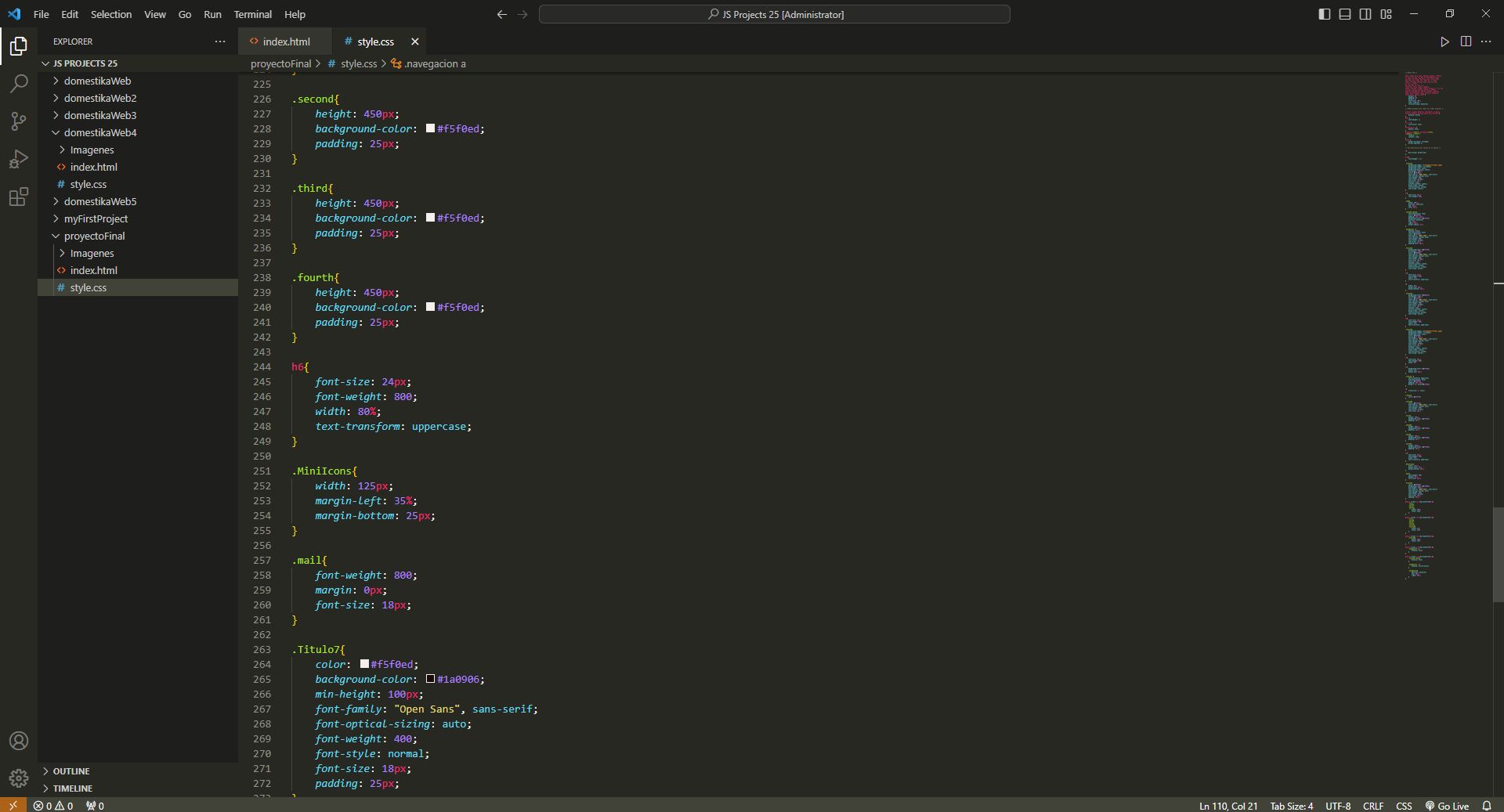Open notifications bell in status bar
Viewport: 1504px width, 812px height.
point(1487,806)
